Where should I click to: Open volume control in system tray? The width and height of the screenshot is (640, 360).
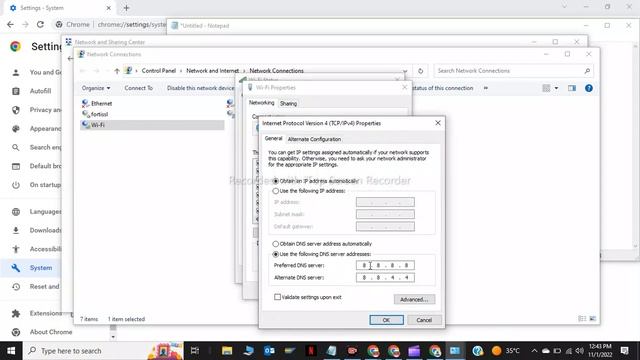coord(580,351)
